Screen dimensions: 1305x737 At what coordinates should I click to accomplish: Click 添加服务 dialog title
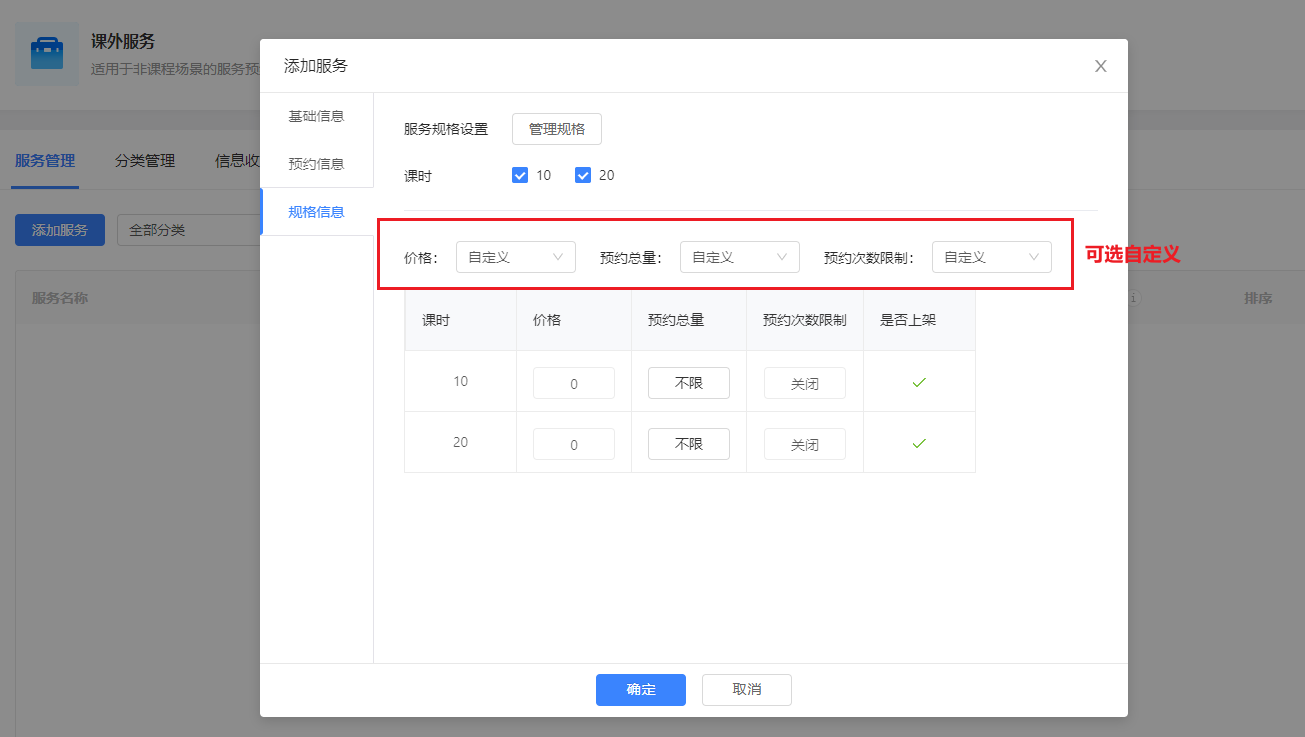(x=316, y=66)
